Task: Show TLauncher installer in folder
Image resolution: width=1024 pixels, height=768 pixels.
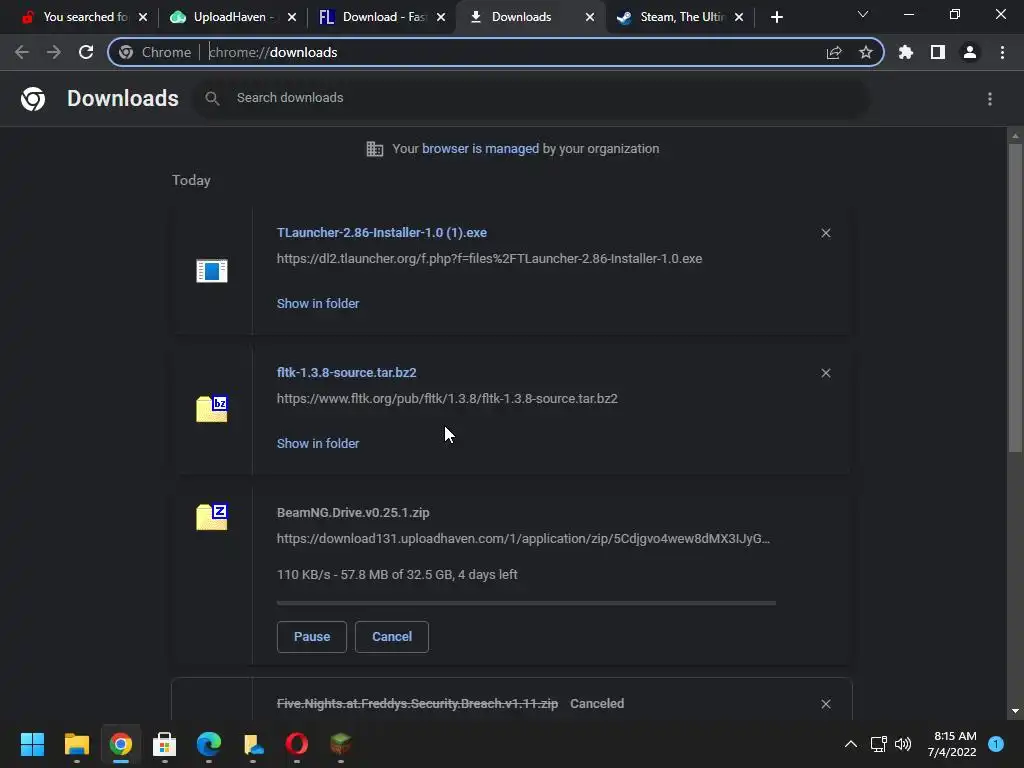Action: tap(318, 304)
